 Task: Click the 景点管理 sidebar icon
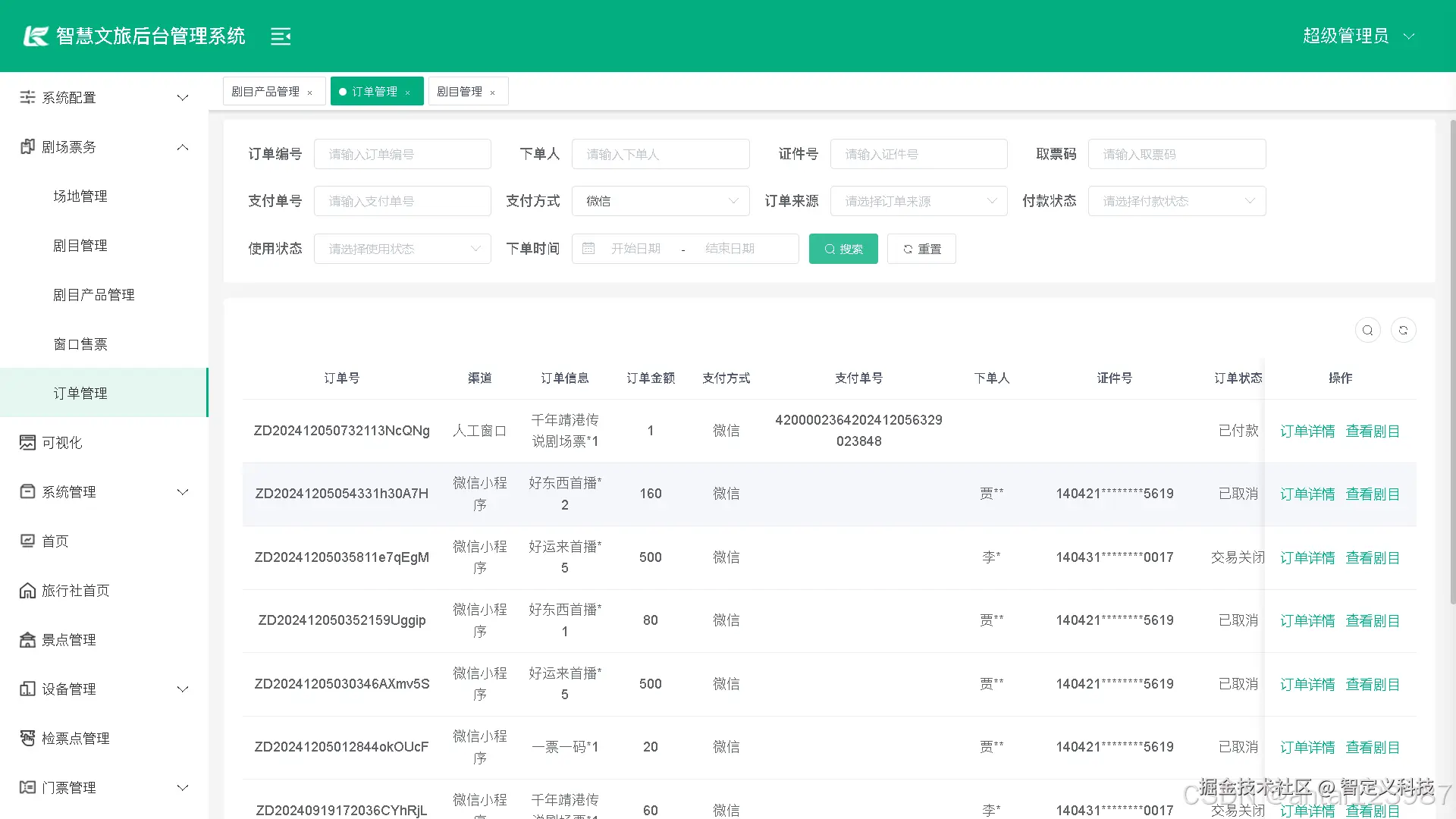coord(27,640)
